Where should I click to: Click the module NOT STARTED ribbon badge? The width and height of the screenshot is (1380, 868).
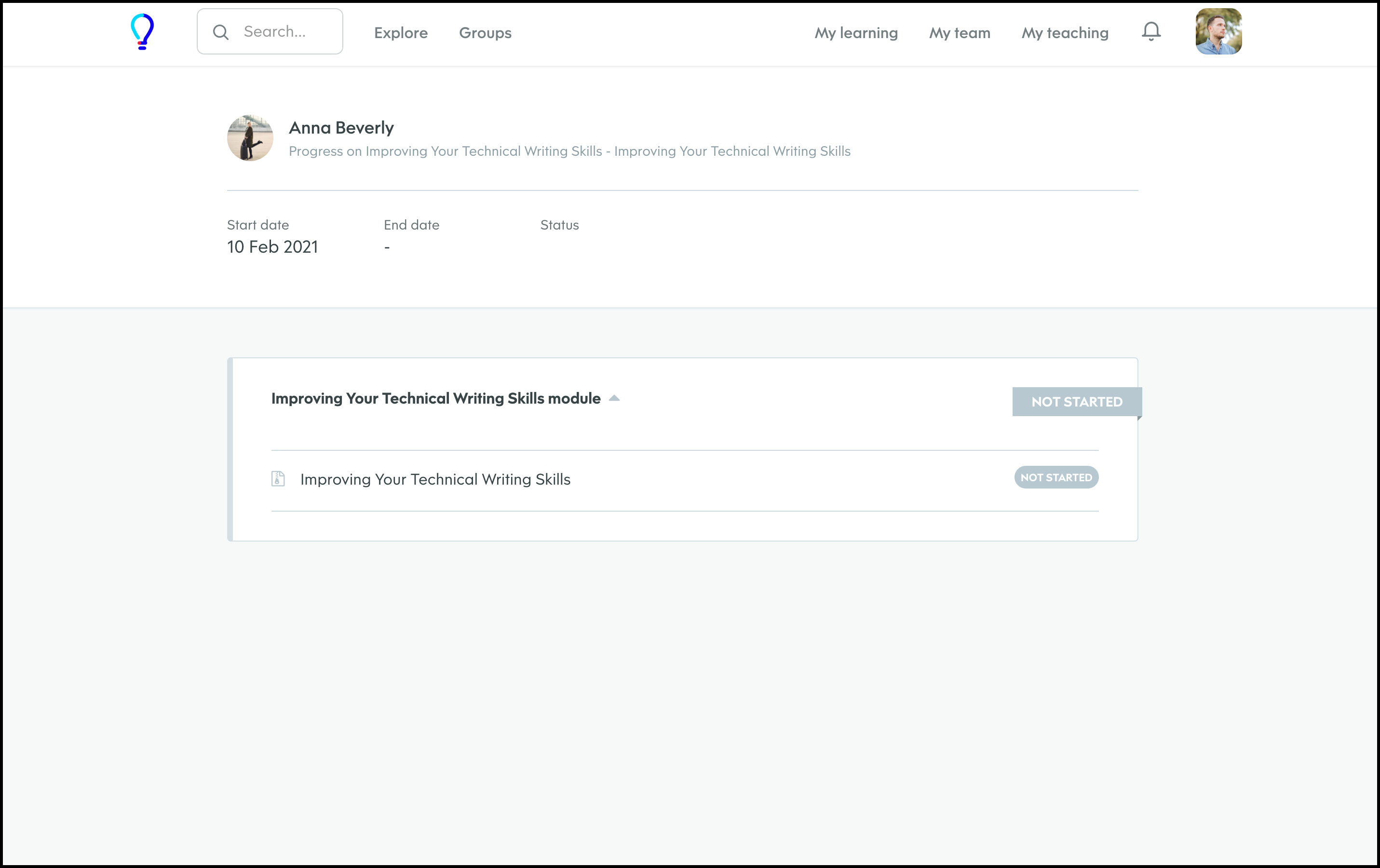coord(1076,402)
